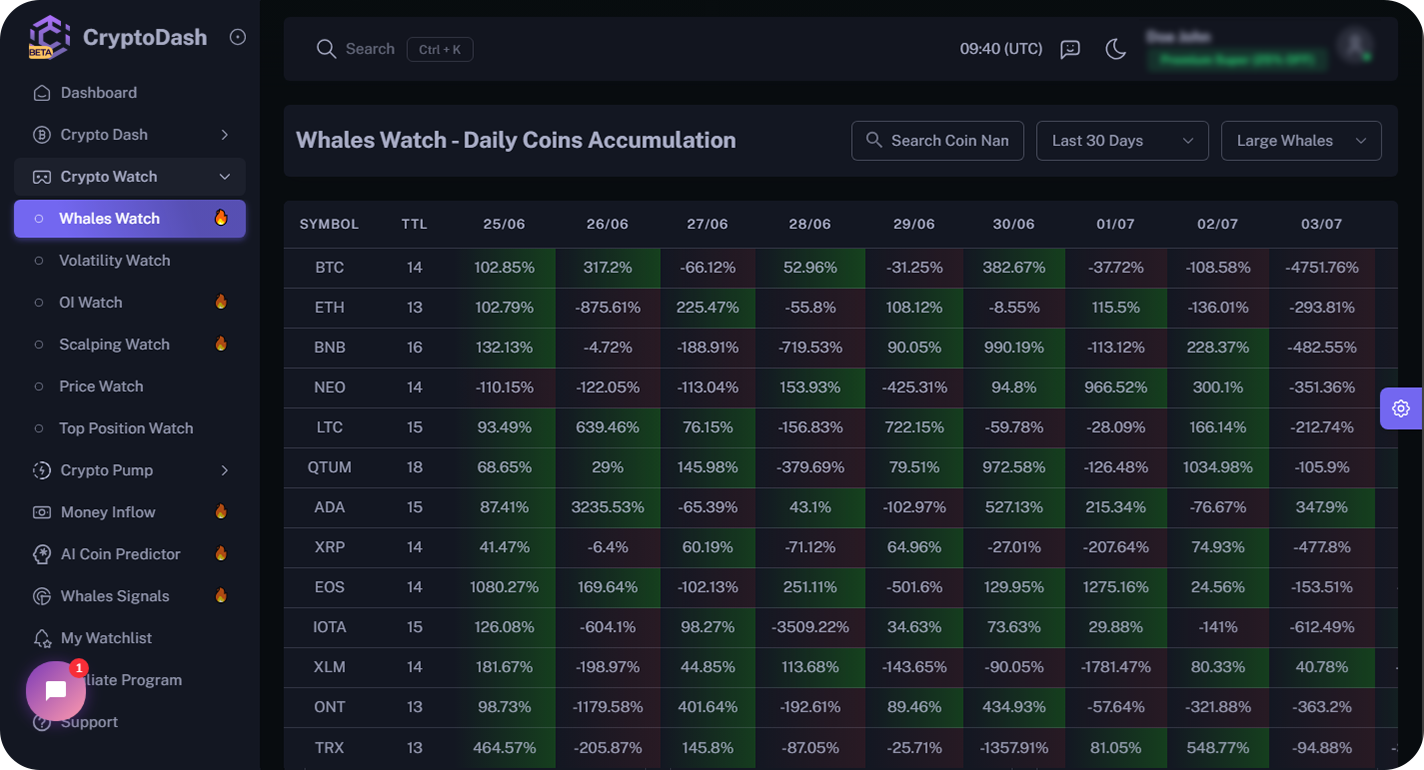Open Price Watch page
Image resolution: width=1424 pixels, height=770 pixels.
130,387
